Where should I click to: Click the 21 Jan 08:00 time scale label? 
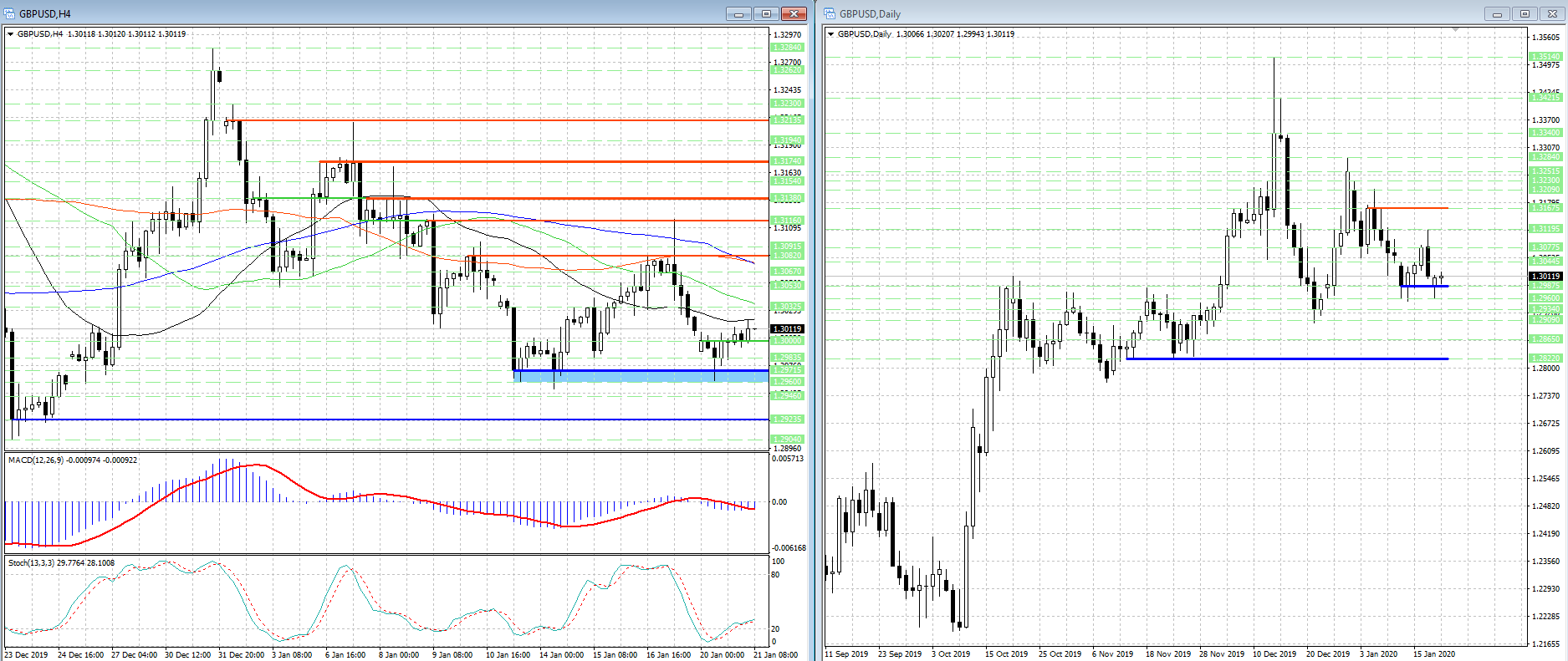(x=776, y=654)
